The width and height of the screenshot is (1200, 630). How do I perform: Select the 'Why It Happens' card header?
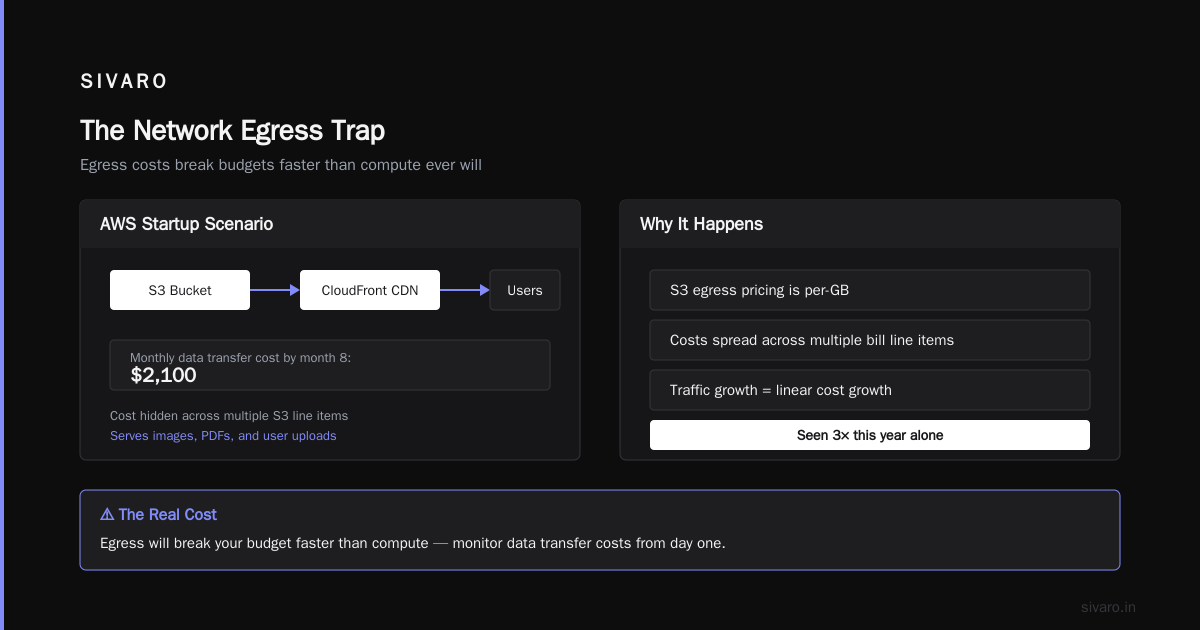(x=870, y=224)
